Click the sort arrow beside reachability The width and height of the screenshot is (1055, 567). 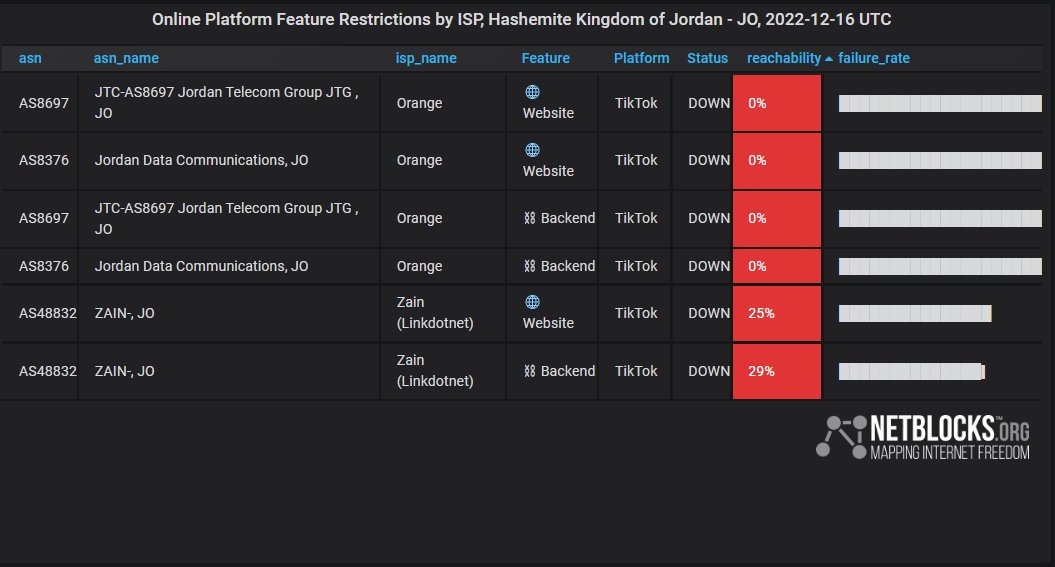pos(829,59)
